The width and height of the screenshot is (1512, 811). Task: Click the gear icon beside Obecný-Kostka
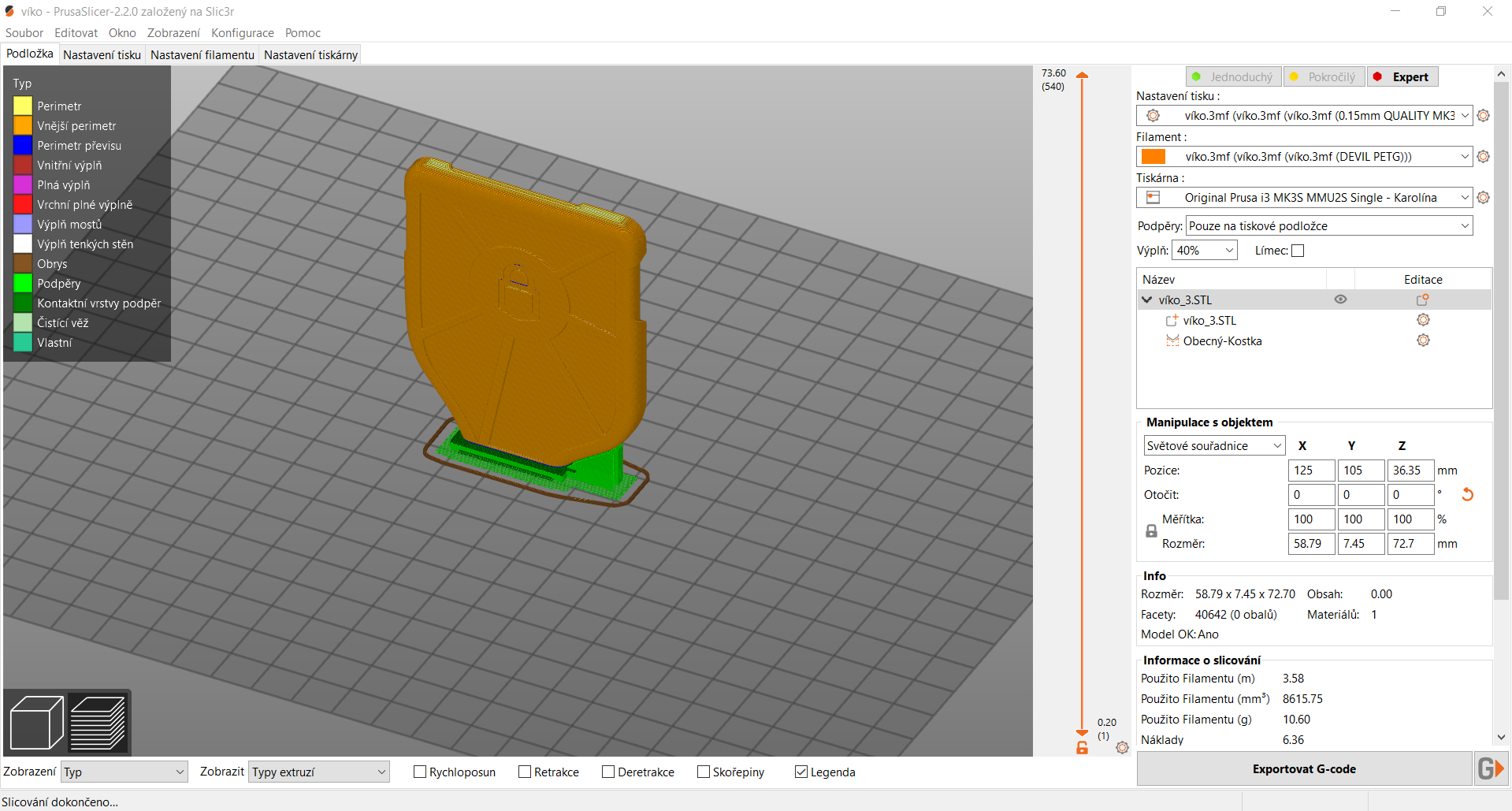pos(1422,340)
